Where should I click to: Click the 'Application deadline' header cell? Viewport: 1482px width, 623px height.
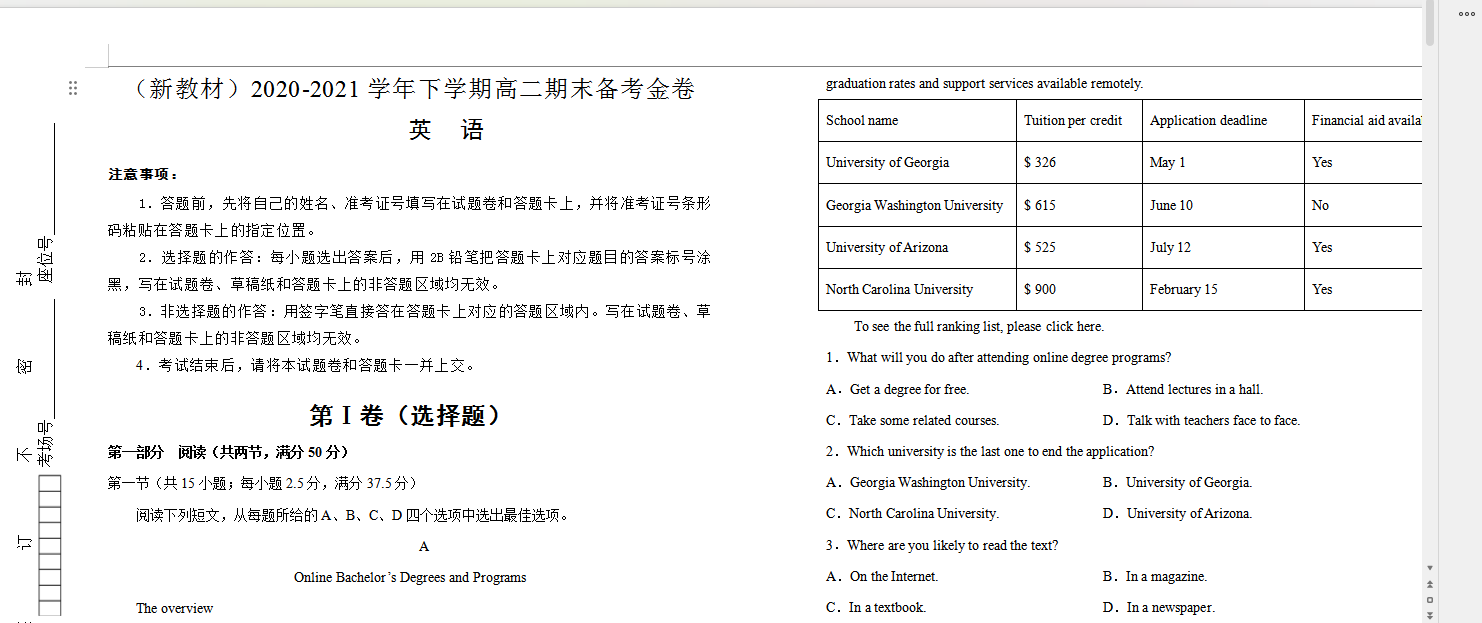(1223, 120)
